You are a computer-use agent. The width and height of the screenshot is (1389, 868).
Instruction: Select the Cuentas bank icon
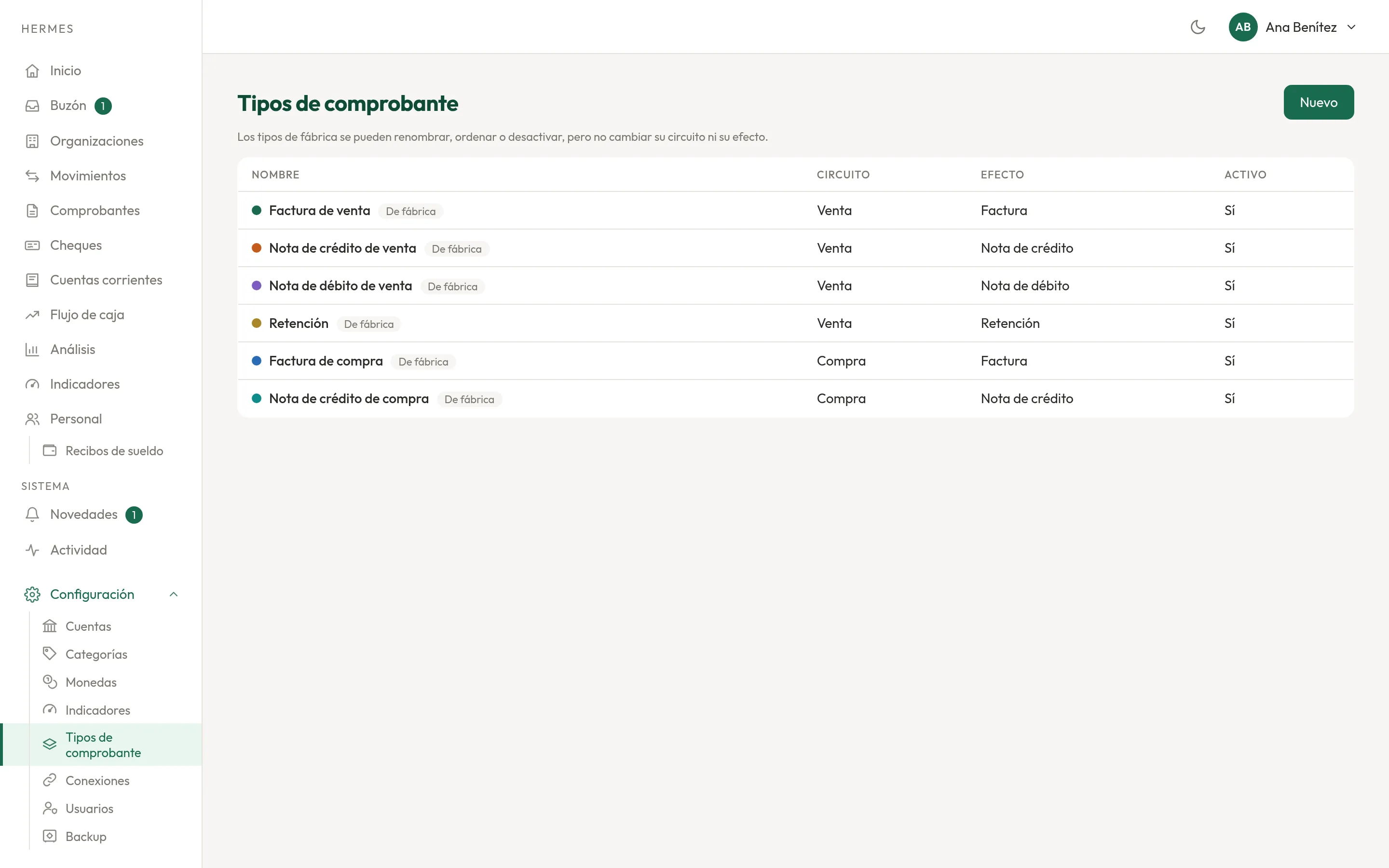(50, 626)
